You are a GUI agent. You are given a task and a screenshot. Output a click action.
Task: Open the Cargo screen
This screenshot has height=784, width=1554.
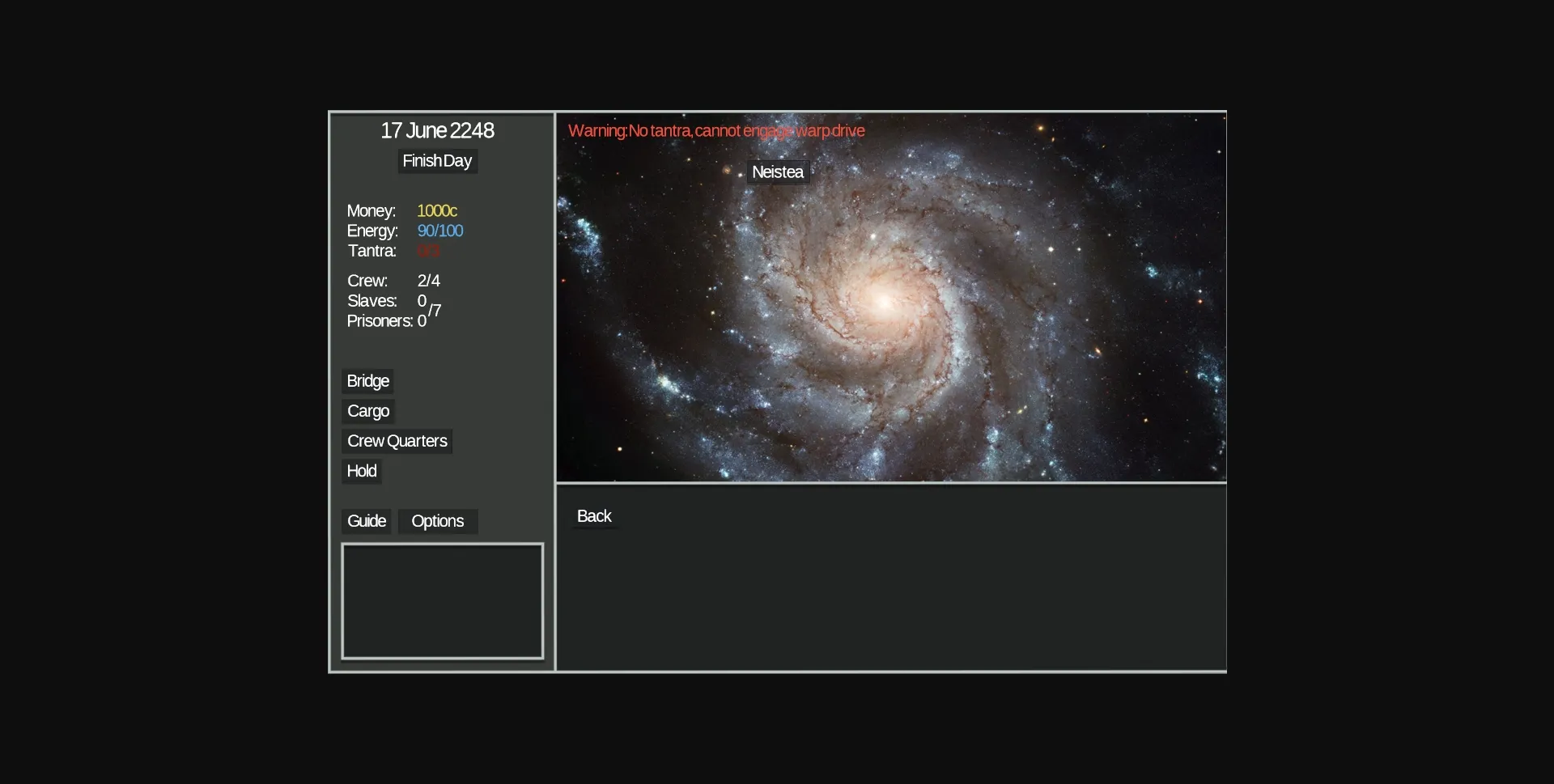(x=367, y=411)
